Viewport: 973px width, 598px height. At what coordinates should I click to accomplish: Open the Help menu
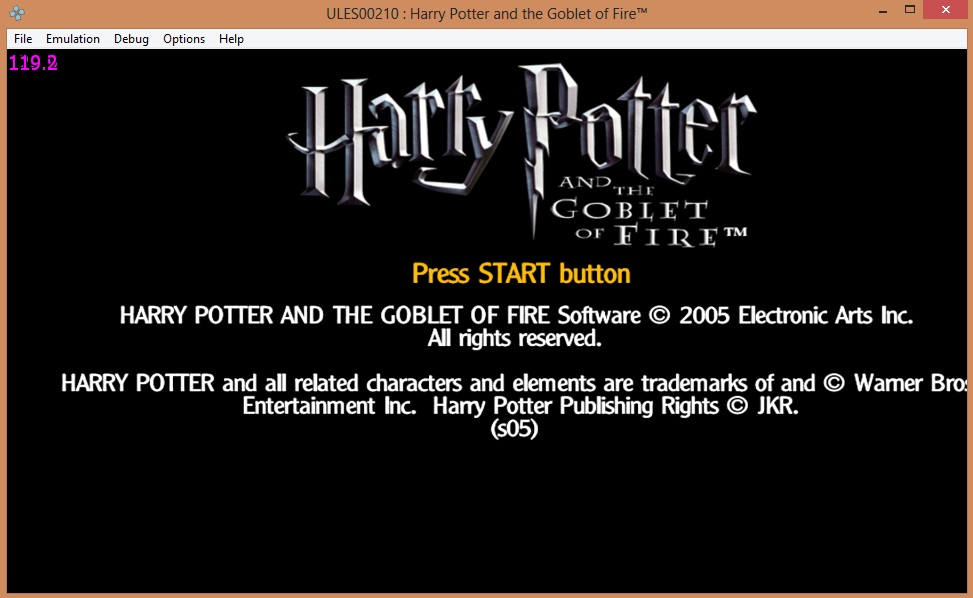coord(231,39)
